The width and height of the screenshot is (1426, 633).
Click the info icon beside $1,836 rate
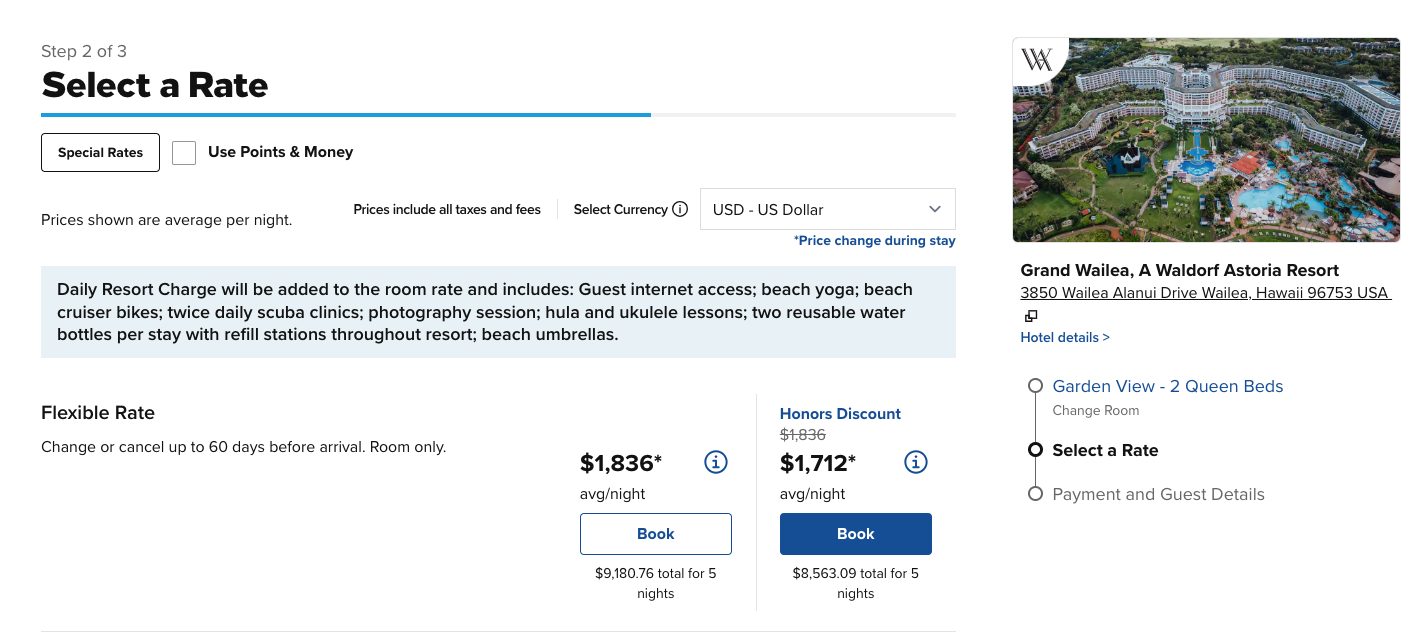(x=716, y=462)
